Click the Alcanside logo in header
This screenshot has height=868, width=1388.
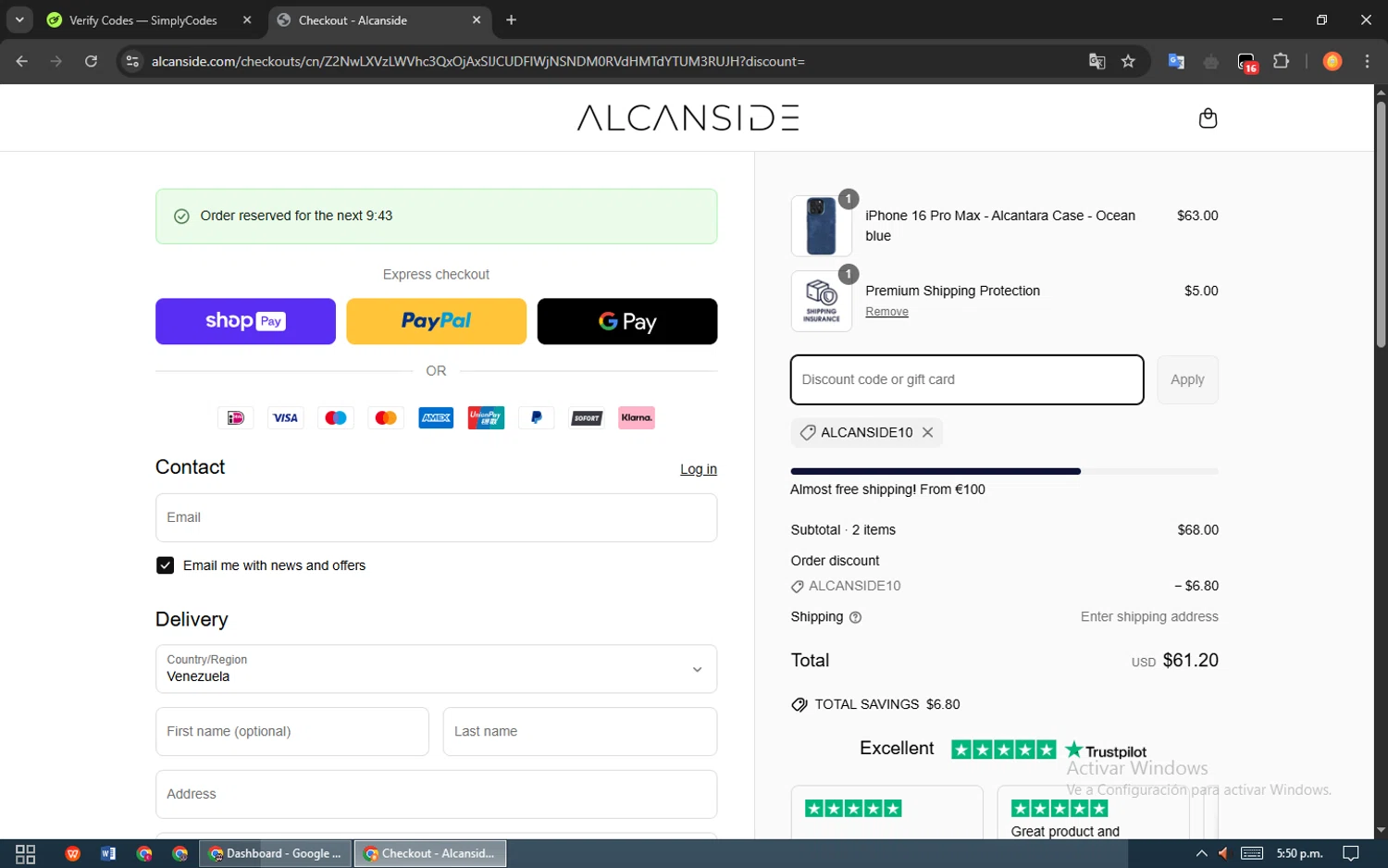[688, 118]
